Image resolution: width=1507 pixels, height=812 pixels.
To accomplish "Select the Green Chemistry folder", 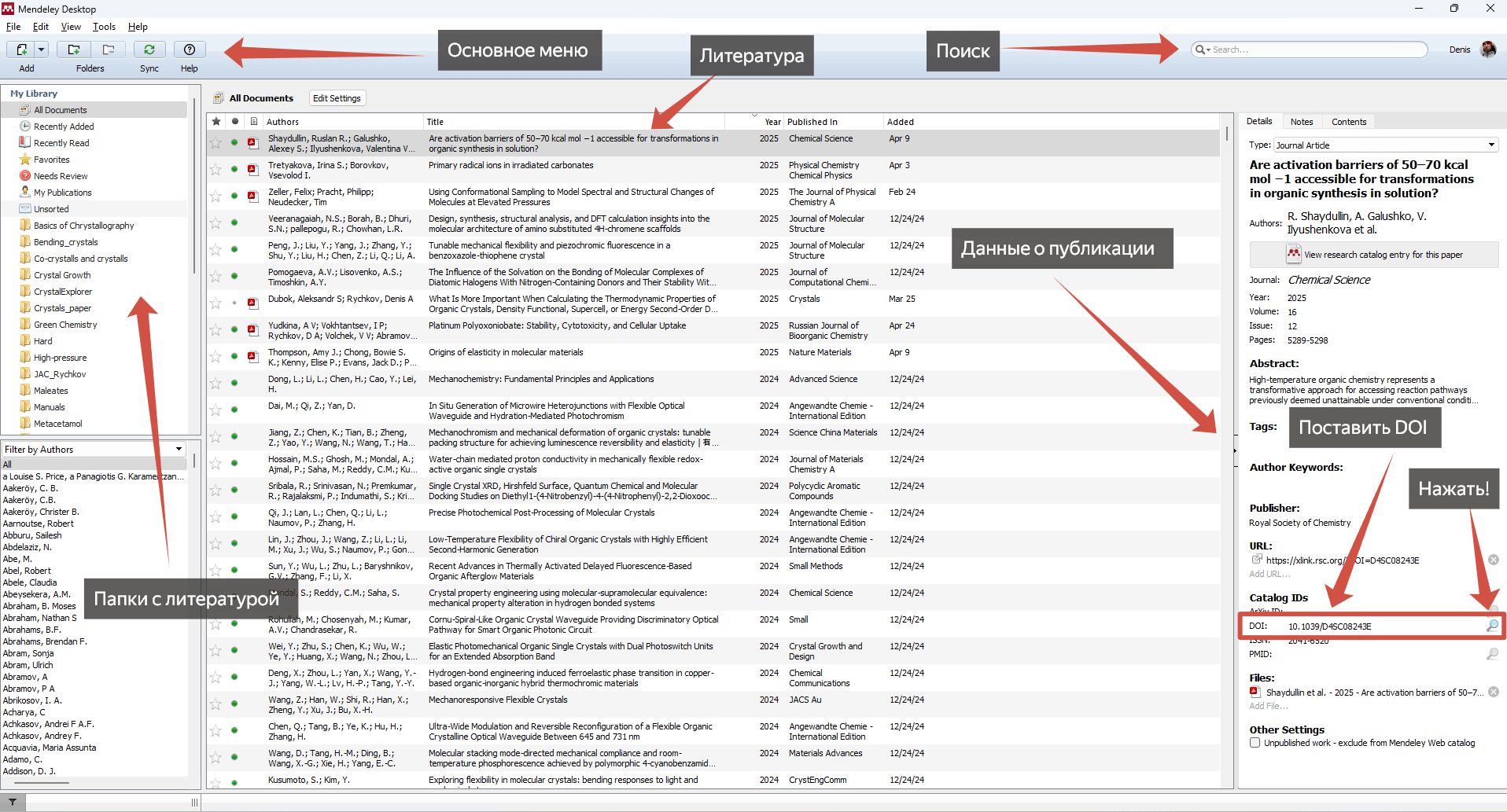I will click(x=65, y=325).
